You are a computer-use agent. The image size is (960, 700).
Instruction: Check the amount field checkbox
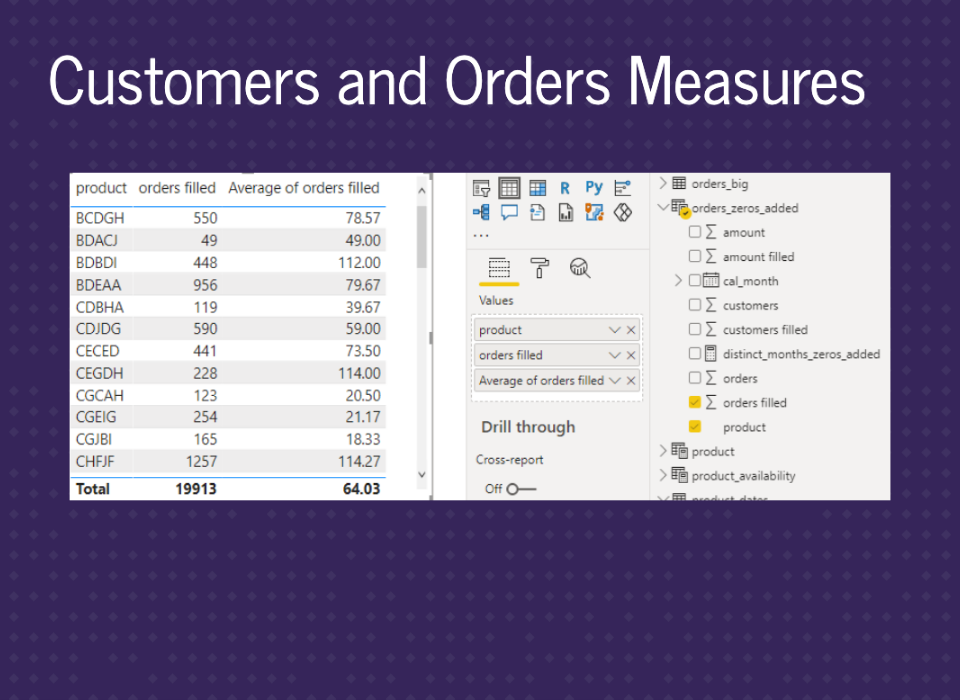[x=695, y=232]
